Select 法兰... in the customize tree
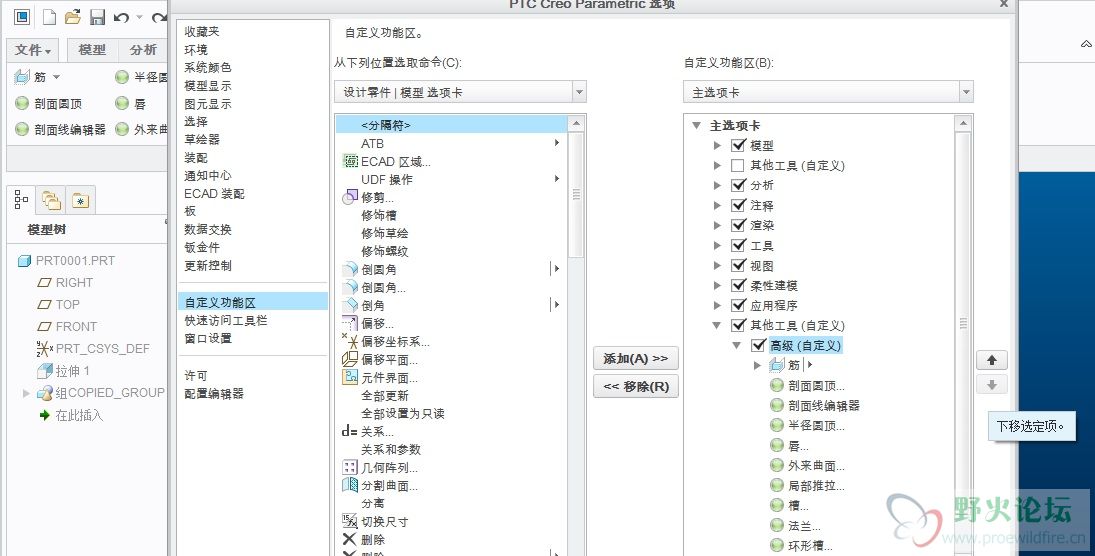1095x556 pixels. tap(795, 525)
